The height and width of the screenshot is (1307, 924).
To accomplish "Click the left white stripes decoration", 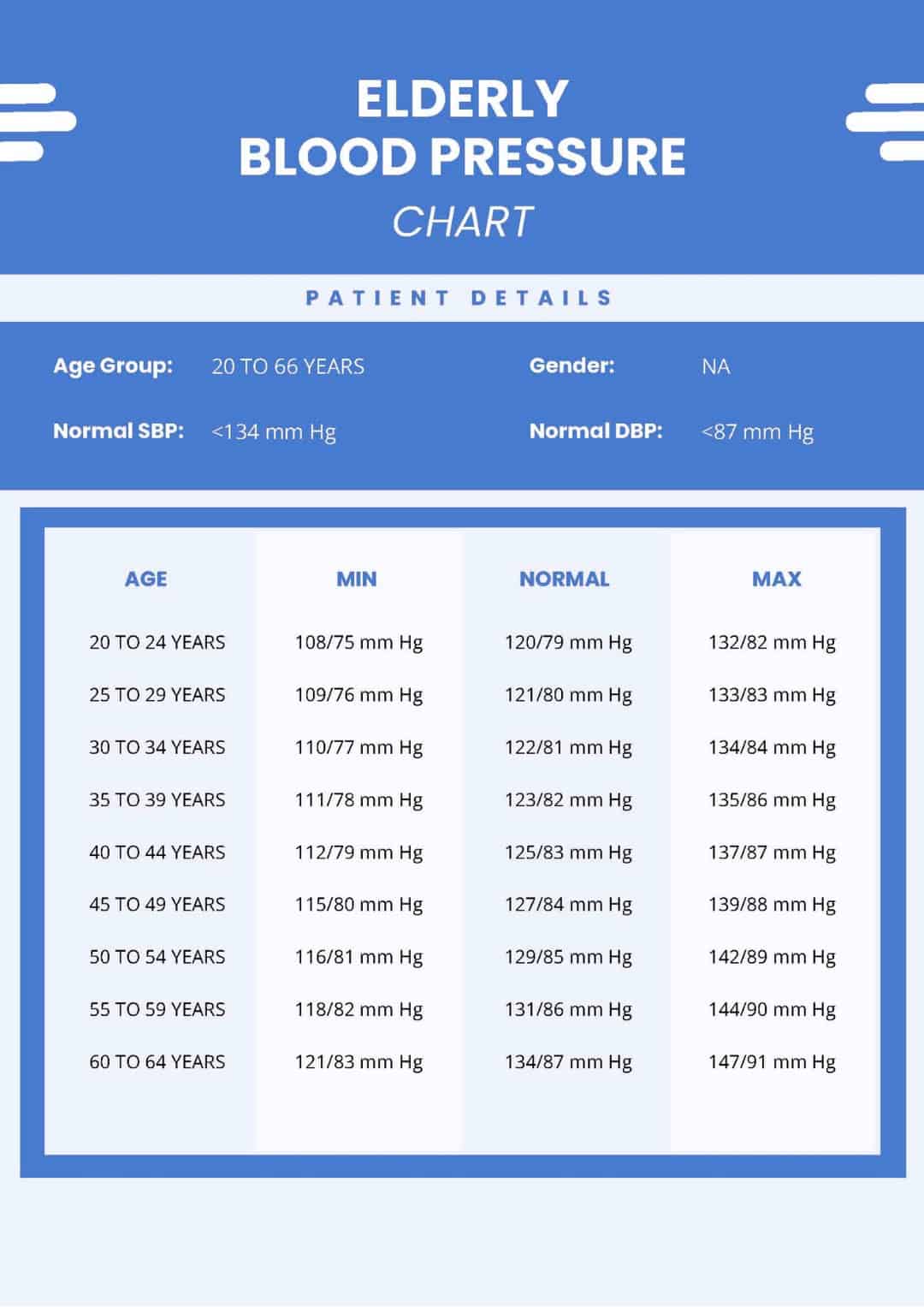I will (x=34, y=122).
